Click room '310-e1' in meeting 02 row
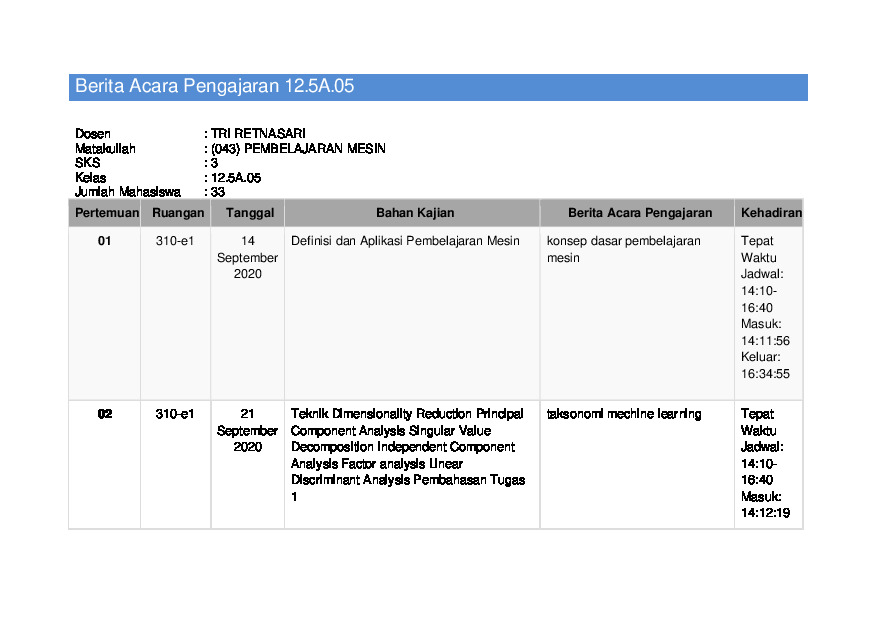 (175, 414)
